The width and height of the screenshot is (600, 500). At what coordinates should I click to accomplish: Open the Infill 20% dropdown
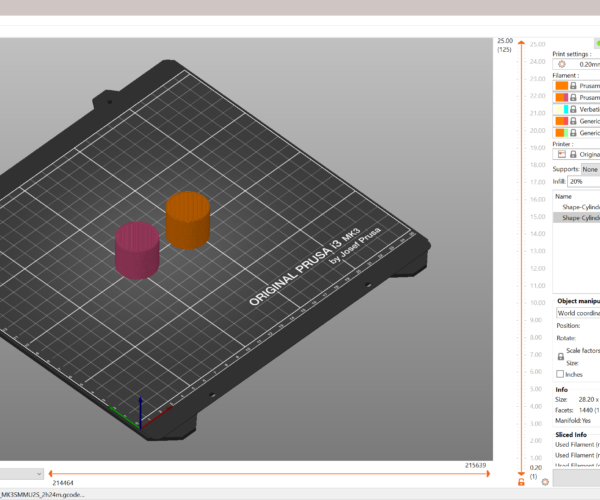[x=584, y=181]
